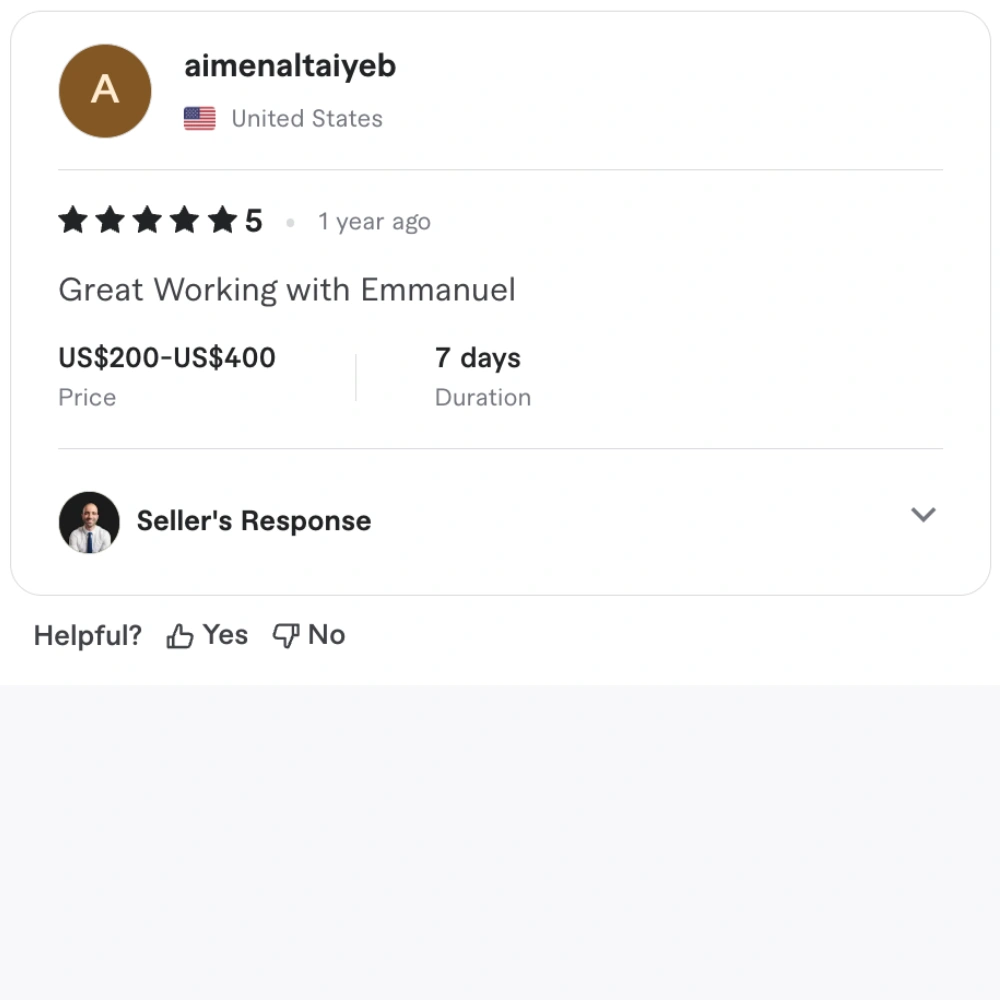Click the thumbs down icon

tap(286, 636)
